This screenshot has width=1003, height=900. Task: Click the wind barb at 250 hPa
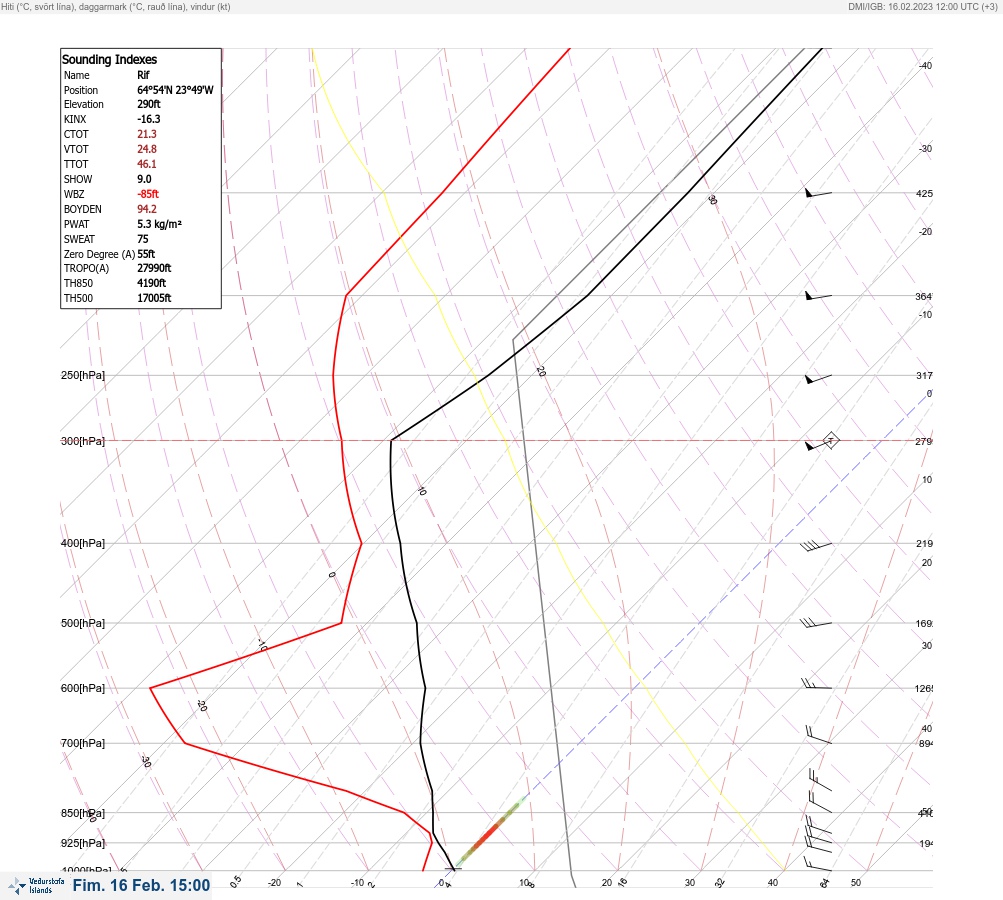tap(818, 379)
